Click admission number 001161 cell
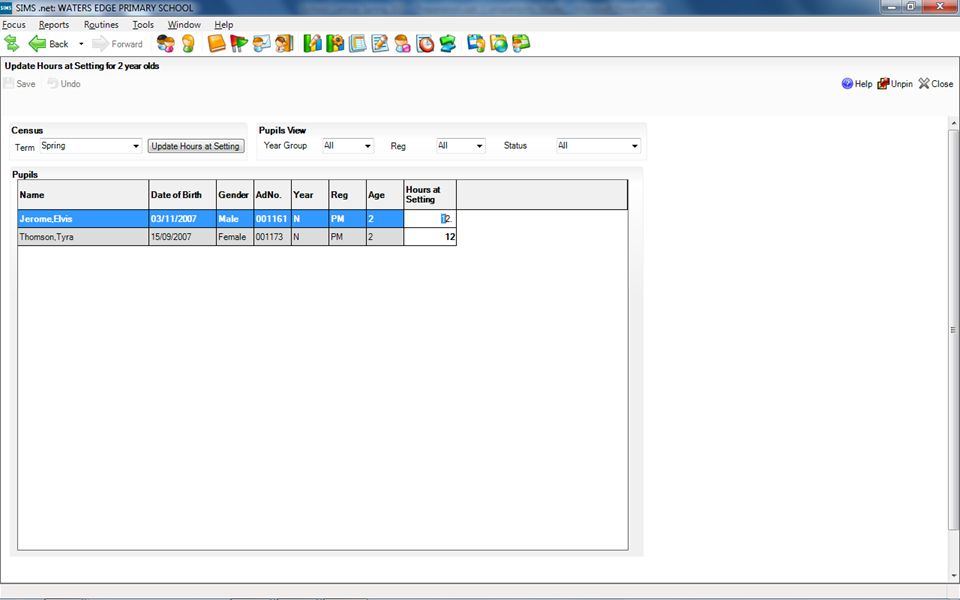Screen dimensions: 960x600 (x=272, y=219)
